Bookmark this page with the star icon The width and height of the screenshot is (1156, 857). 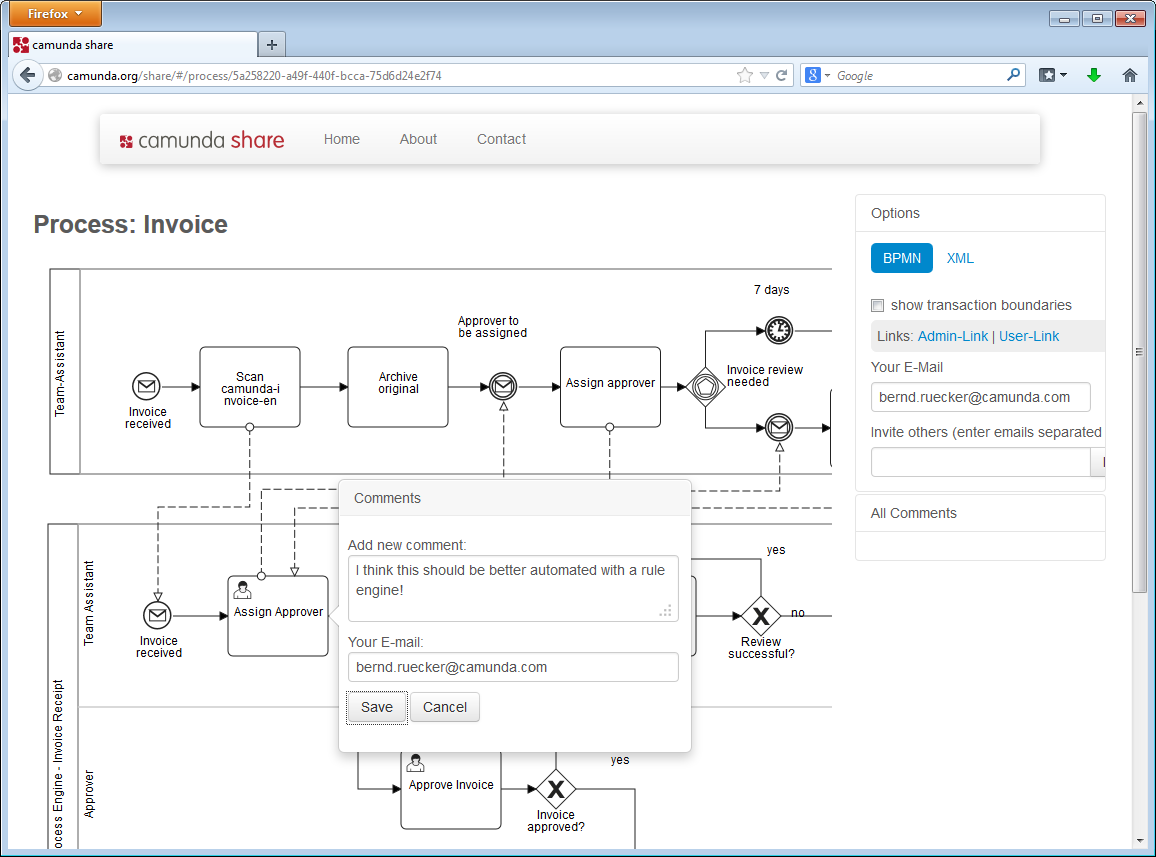pyautogui.click(x=745, y=75)
